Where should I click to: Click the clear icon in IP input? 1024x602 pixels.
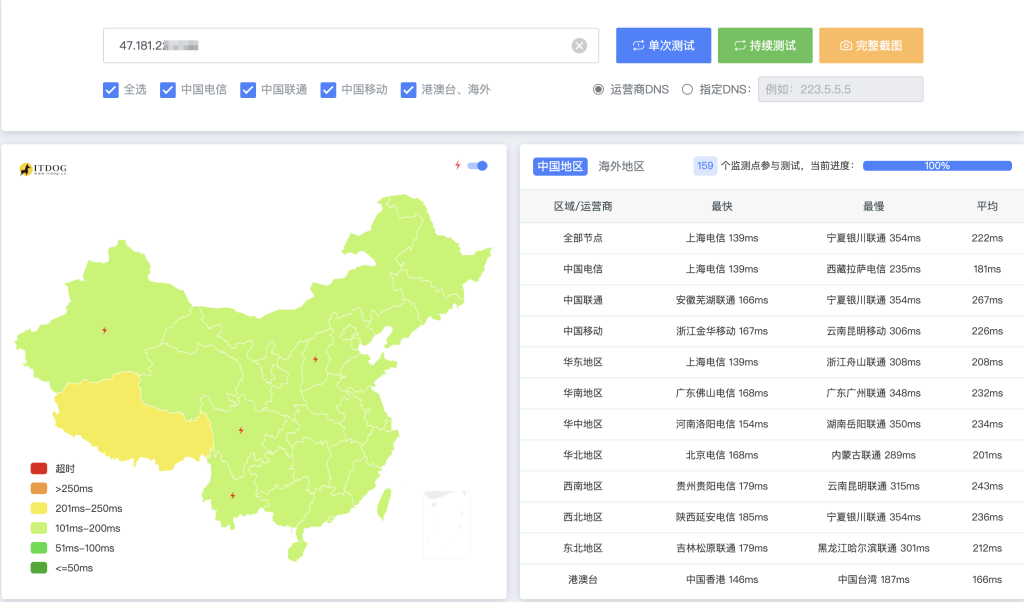pyautogui.click(x=579, y=46)
